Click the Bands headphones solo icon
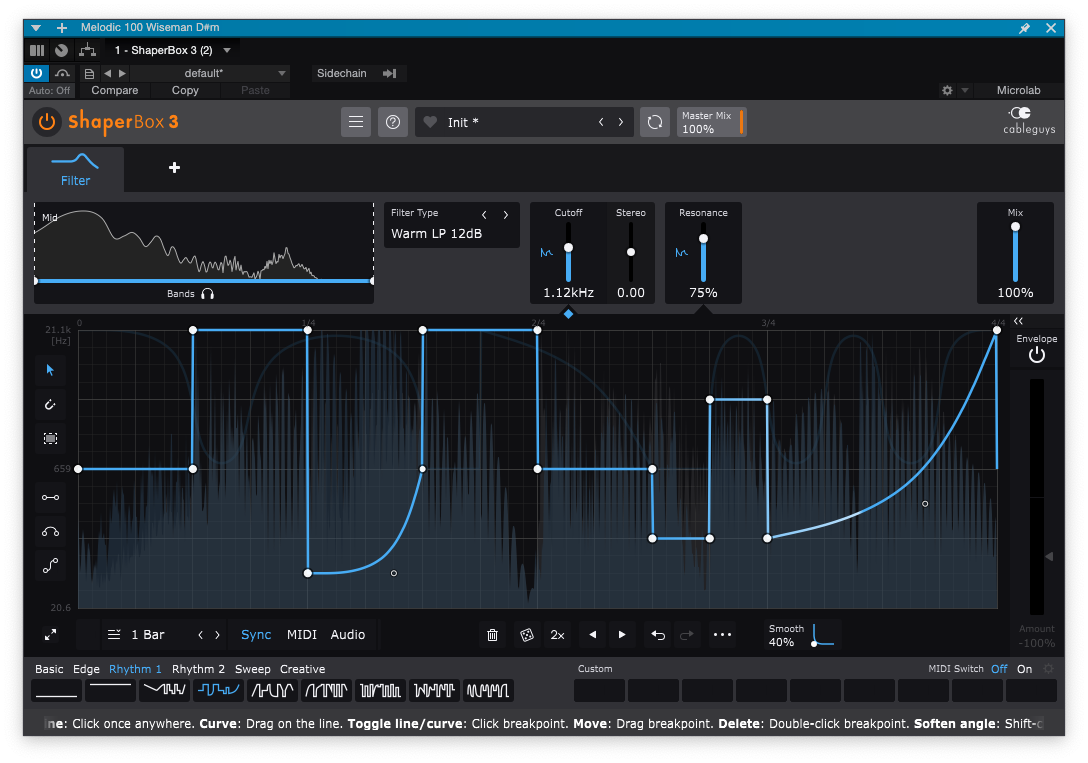Screen dimensions: 1088x763 click(207, 294)
